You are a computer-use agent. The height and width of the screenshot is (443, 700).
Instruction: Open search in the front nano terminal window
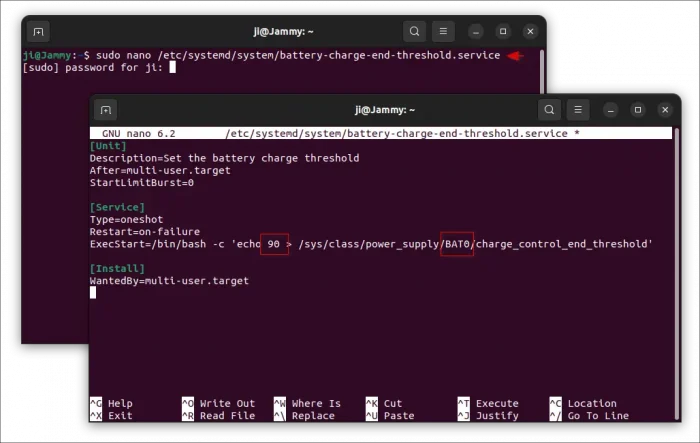pos(549,110)
